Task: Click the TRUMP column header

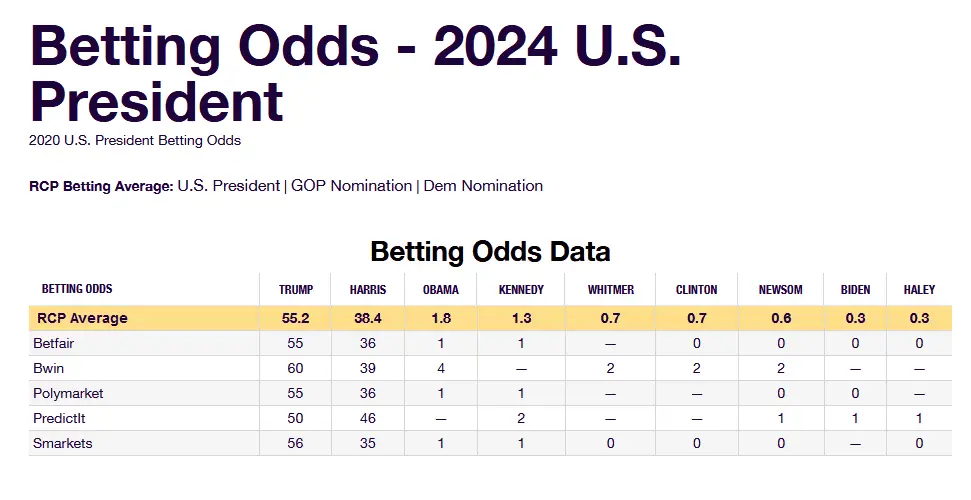Action: point(296,290)
